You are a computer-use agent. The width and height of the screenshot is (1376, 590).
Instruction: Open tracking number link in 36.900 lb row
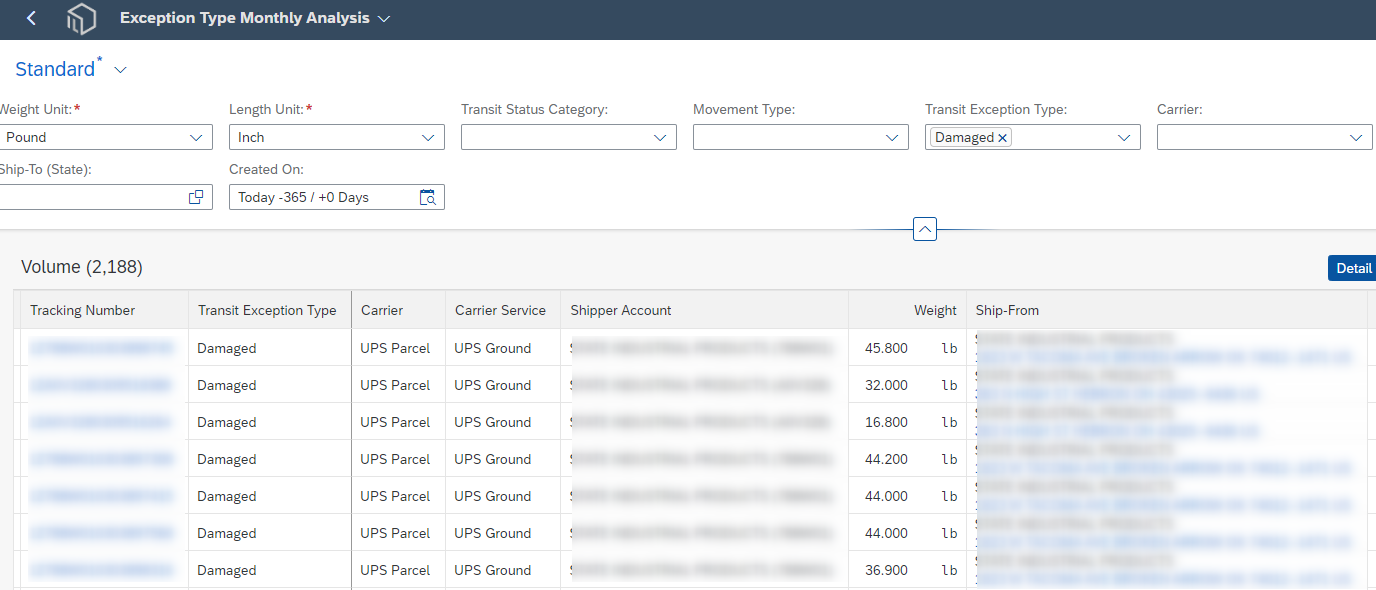coord(101,570)
